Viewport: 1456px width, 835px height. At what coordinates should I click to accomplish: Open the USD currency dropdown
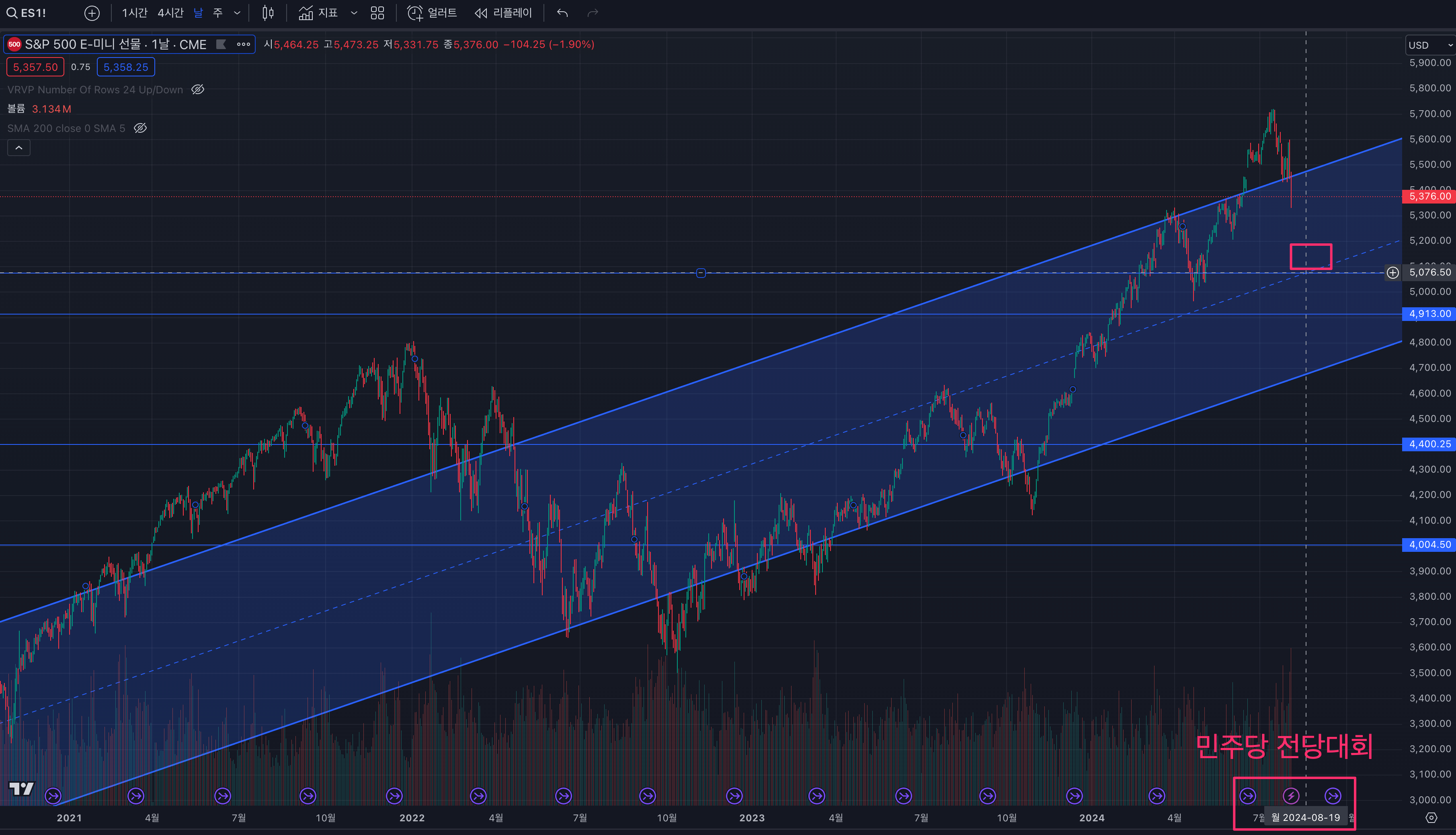1429,45
